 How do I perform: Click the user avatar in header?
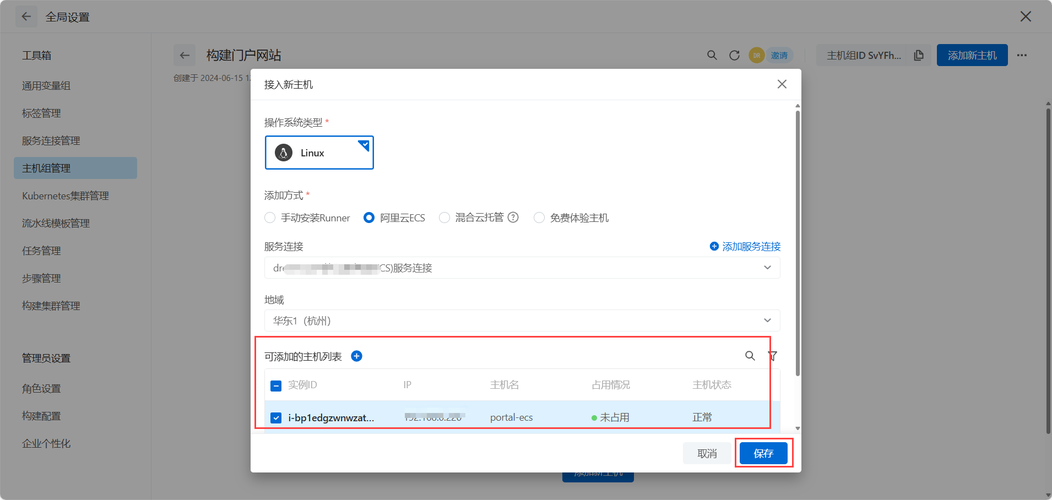(x=757, y=55)
